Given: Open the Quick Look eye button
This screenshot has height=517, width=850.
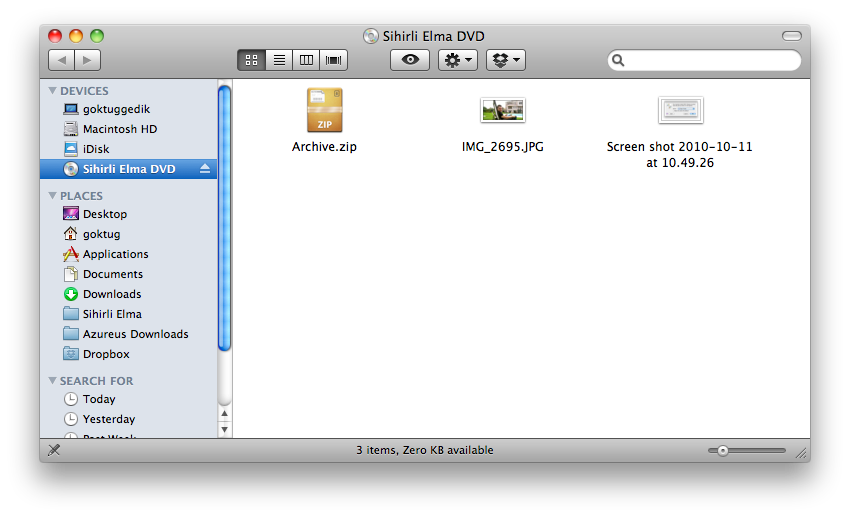Looking at the screenshot, I should click(x=409, y=60).
